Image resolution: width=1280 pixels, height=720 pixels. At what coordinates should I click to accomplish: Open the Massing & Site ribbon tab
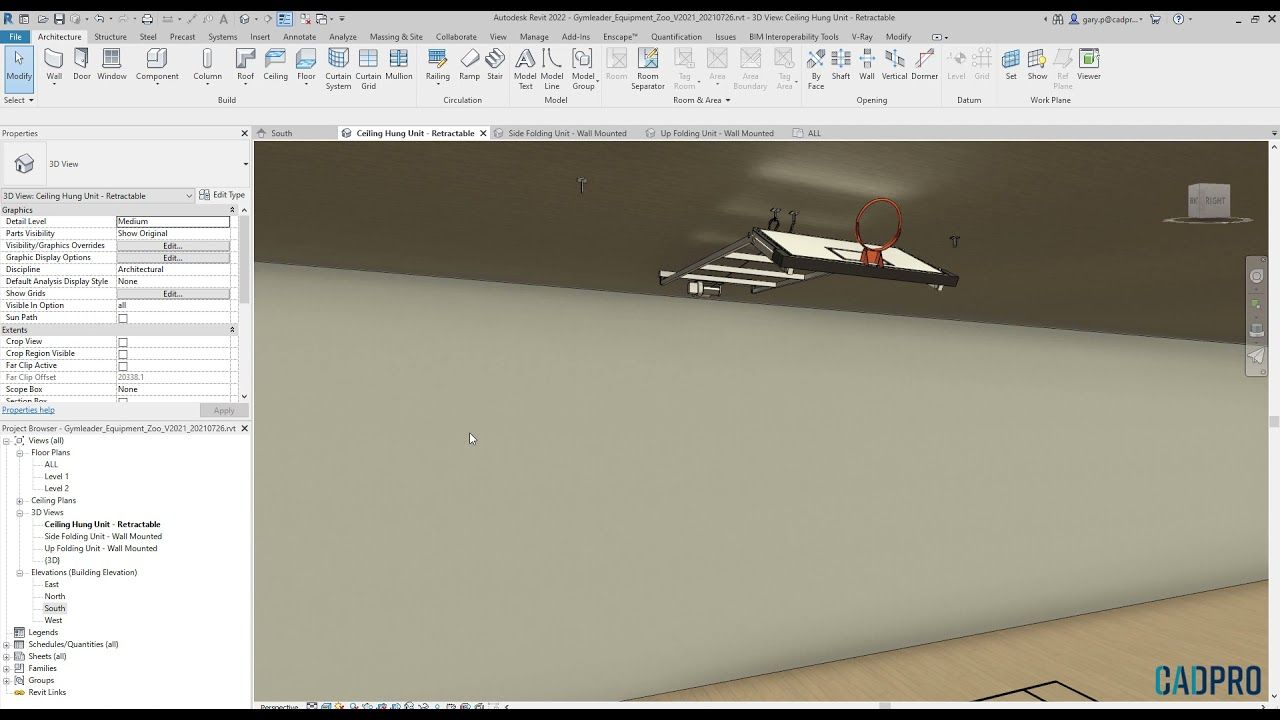pyautogui.click(x=396, y=37)
